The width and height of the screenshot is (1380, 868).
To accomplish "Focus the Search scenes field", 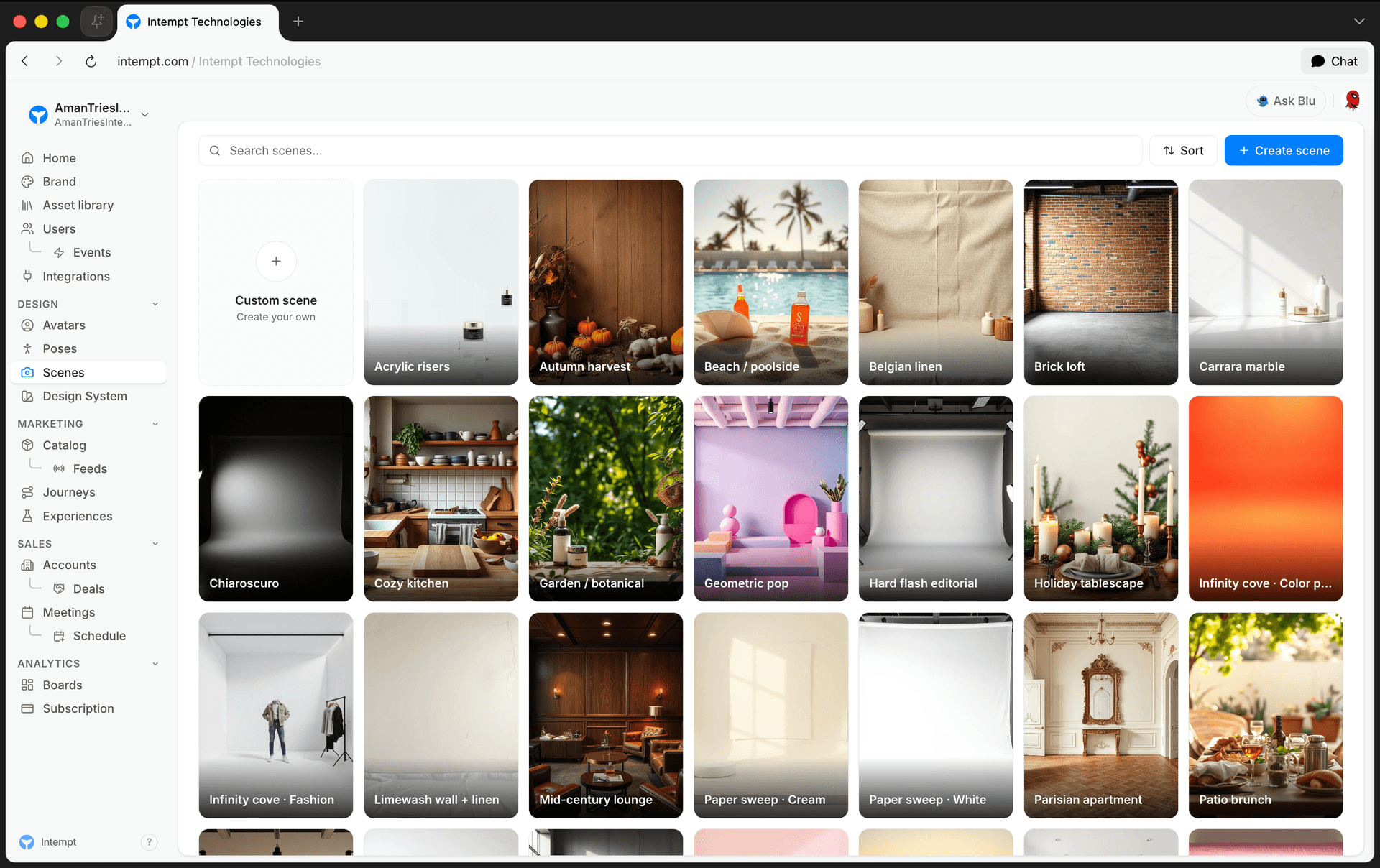I will coord(670,151).
